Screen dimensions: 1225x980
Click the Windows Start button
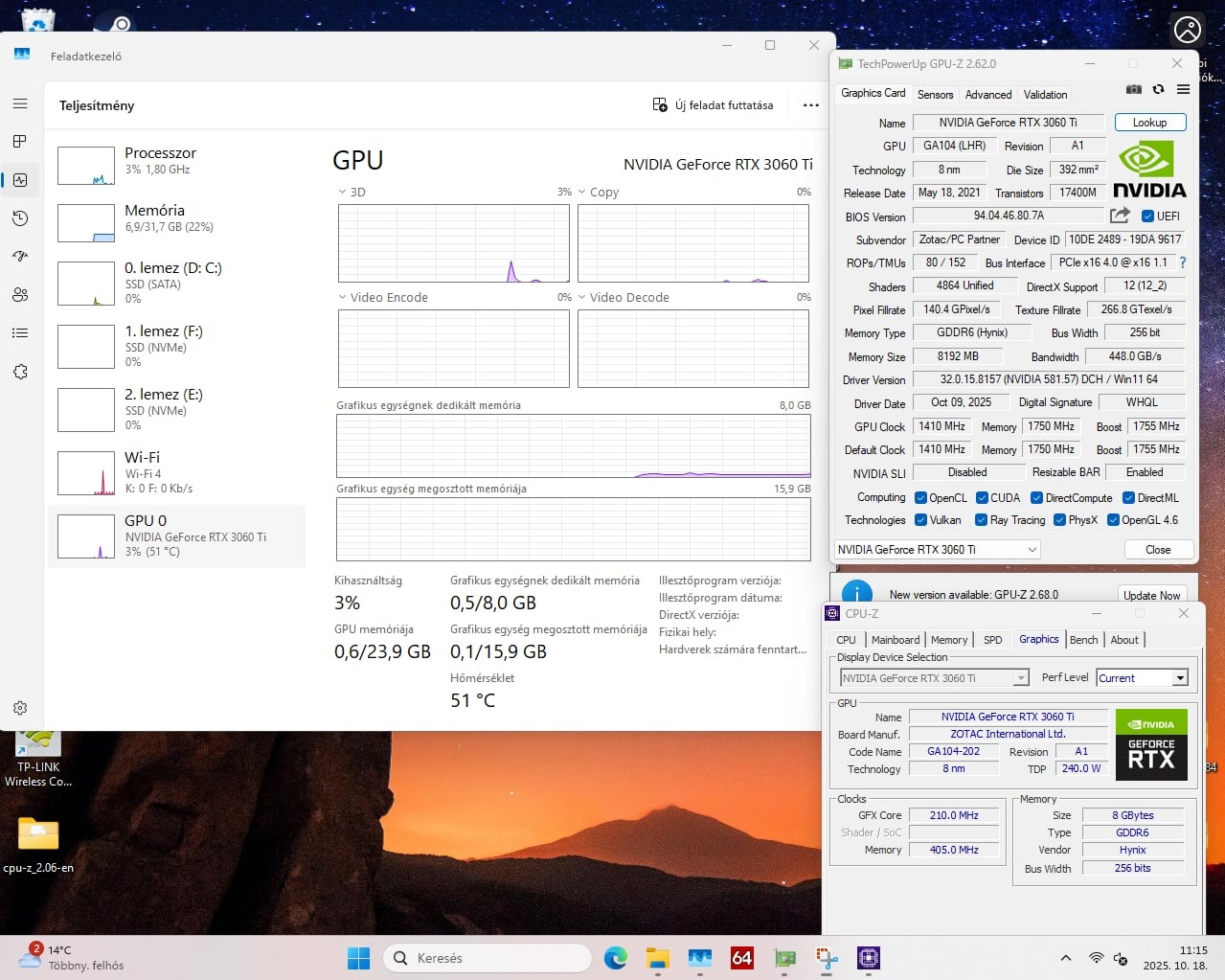tap(358, 958)
